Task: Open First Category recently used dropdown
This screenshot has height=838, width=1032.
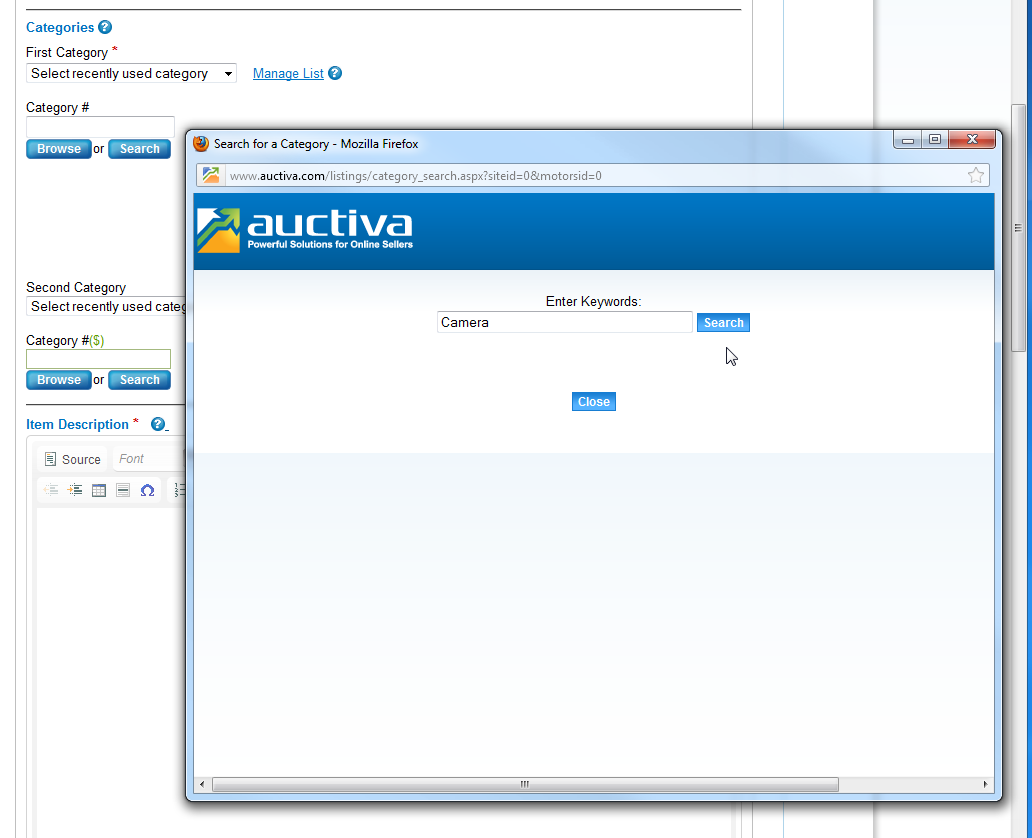Action: click(131, 73)
